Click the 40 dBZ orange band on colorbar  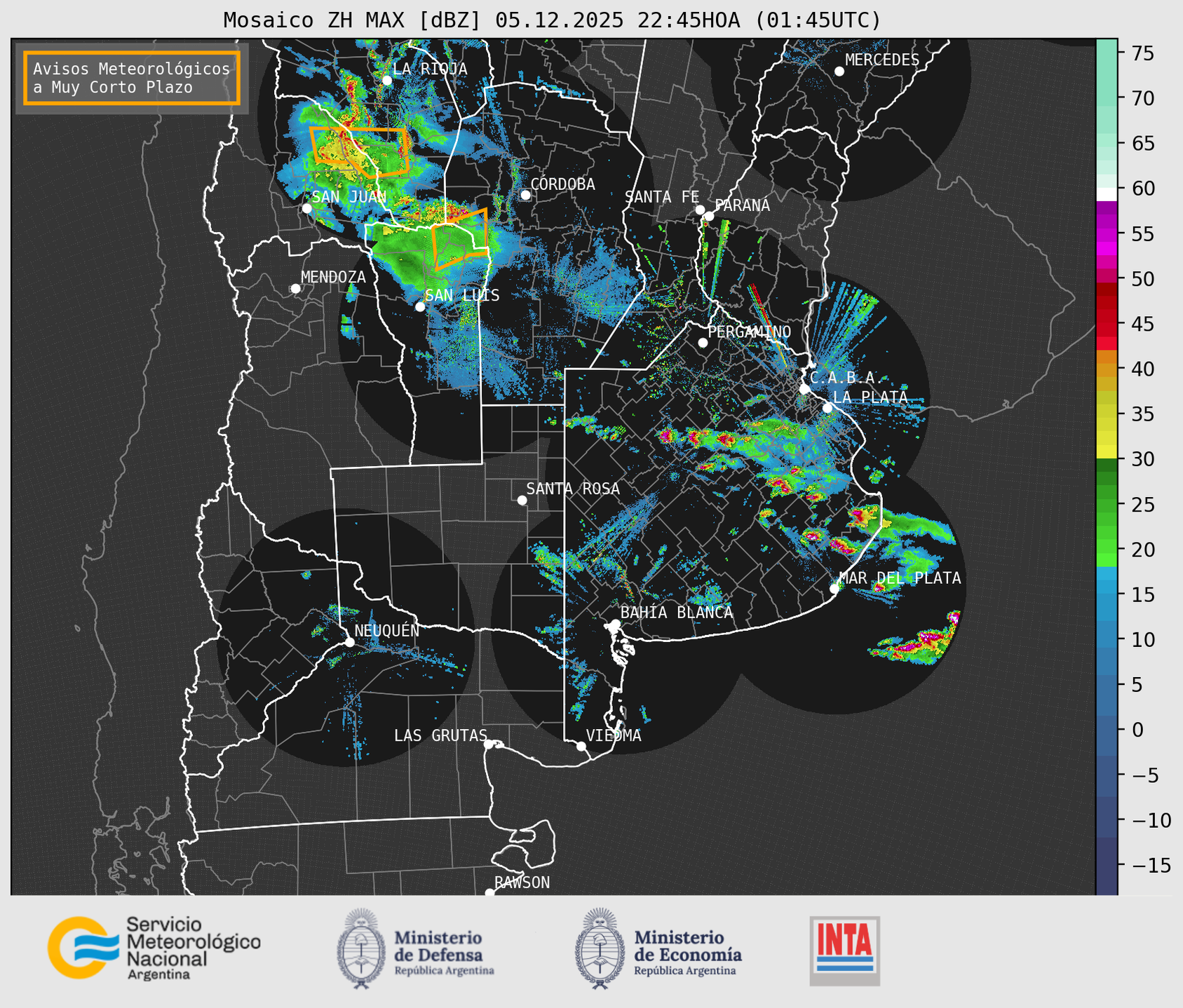click(x=1107, y=369)
